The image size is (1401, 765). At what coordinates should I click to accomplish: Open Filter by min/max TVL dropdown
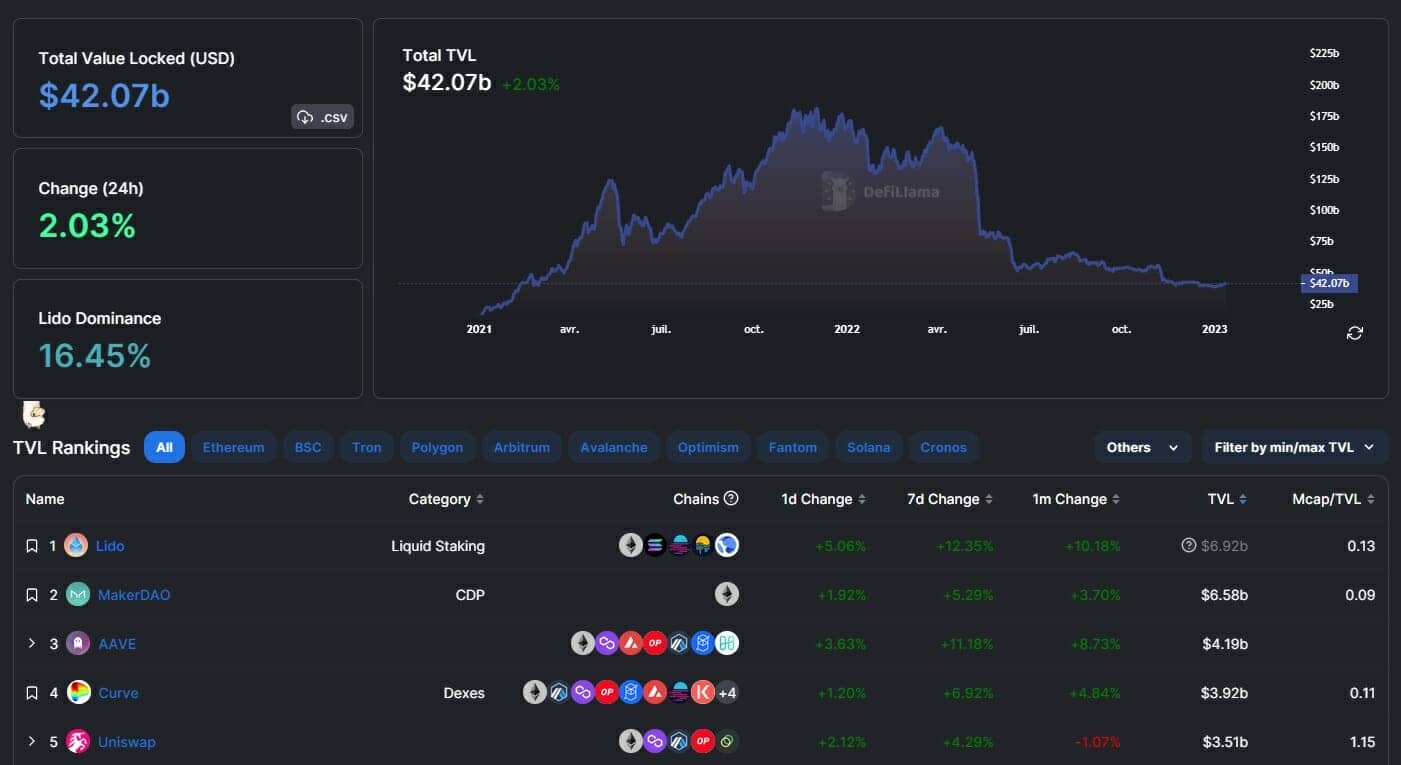pyautogui.click(x=1294, y=447)
